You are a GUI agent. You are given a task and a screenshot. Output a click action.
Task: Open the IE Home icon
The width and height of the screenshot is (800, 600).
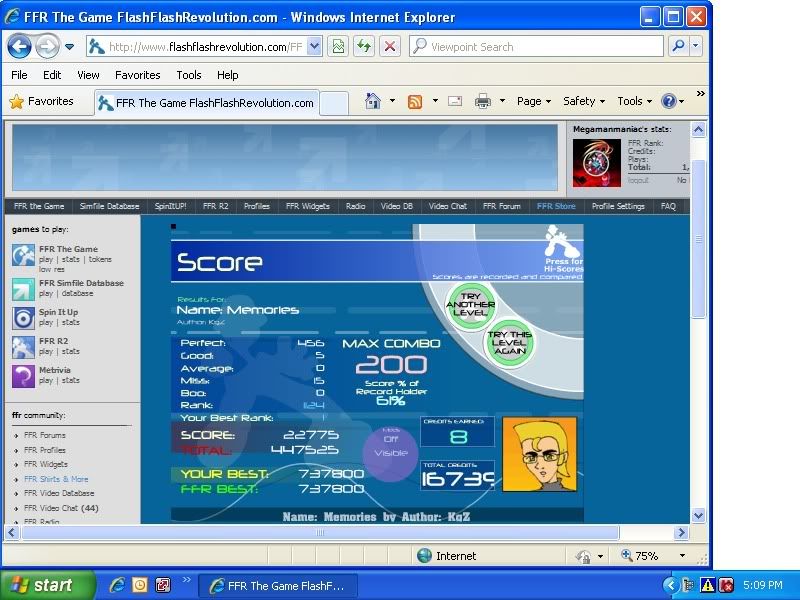click(373, 101)
